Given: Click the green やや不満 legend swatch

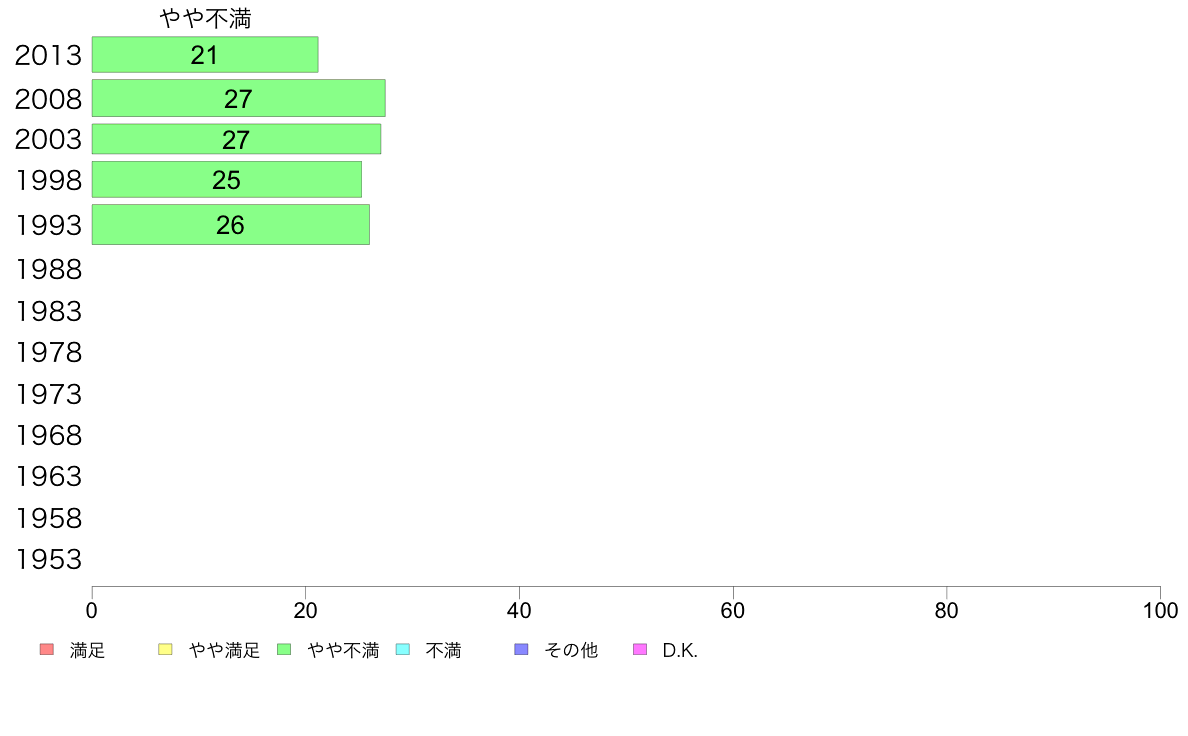Looking at the screenshot, I should 284,650.
